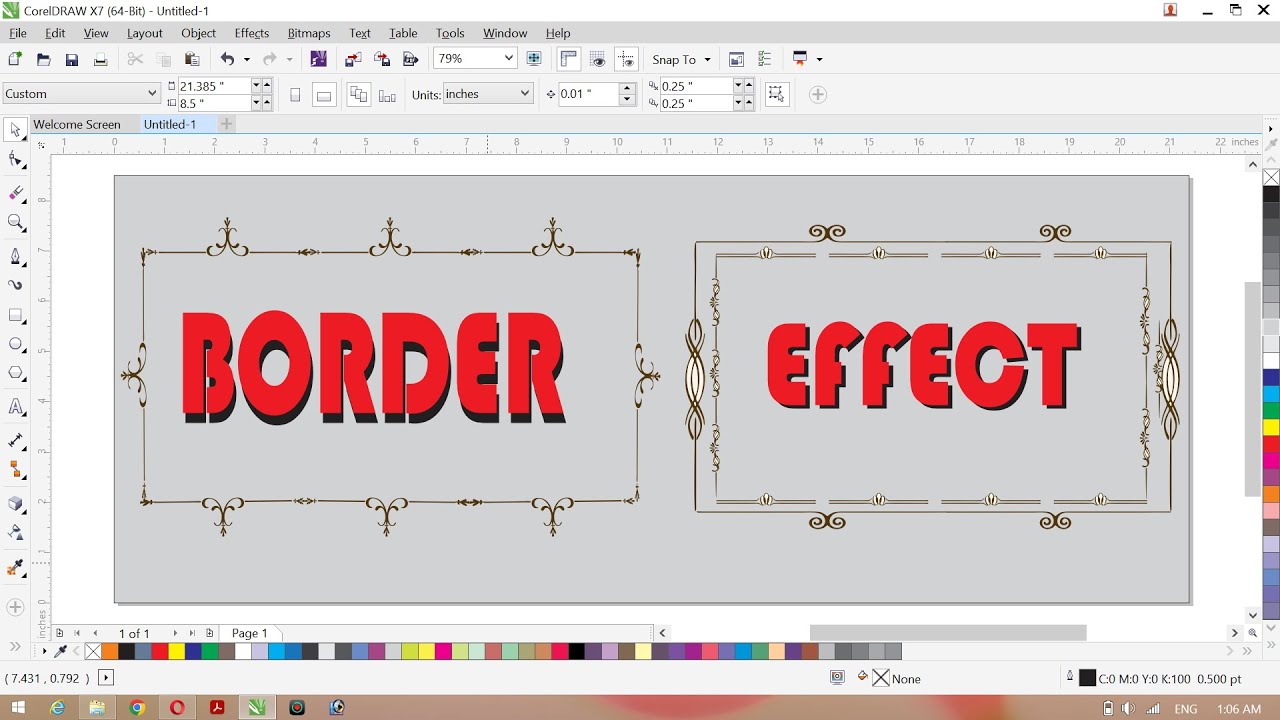1280x720 pixels.
Task: Switch to the Welcome Screen tab
Action: (x=77, y=124)
